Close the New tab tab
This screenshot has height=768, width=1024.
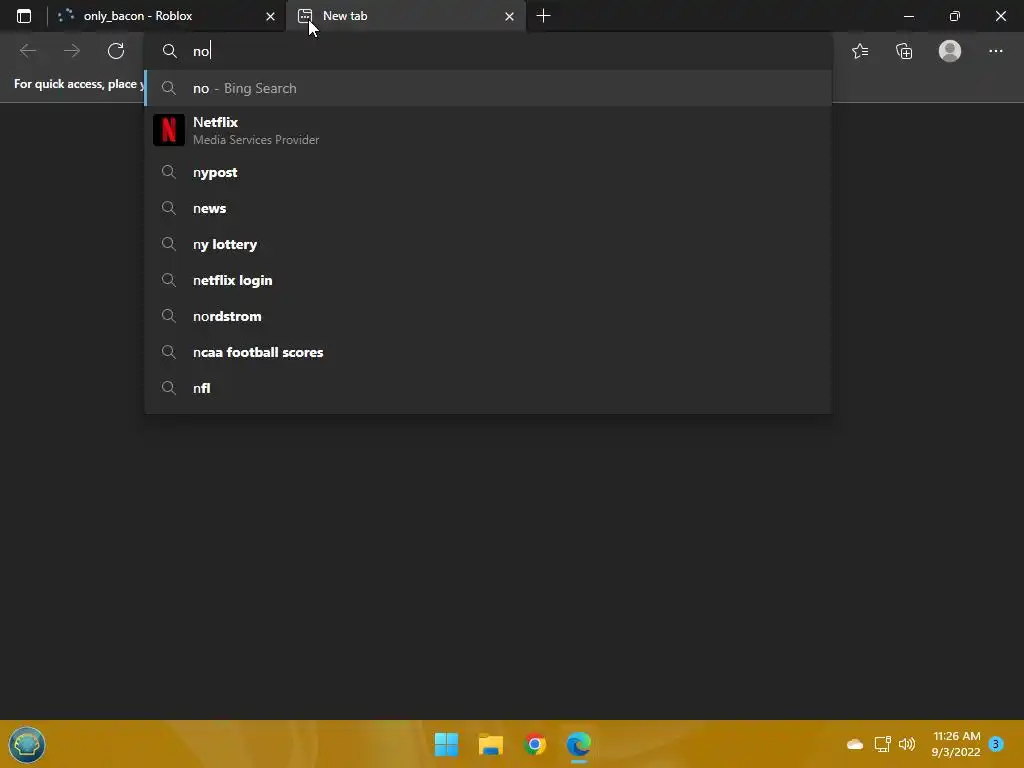[x=509, y=16]
